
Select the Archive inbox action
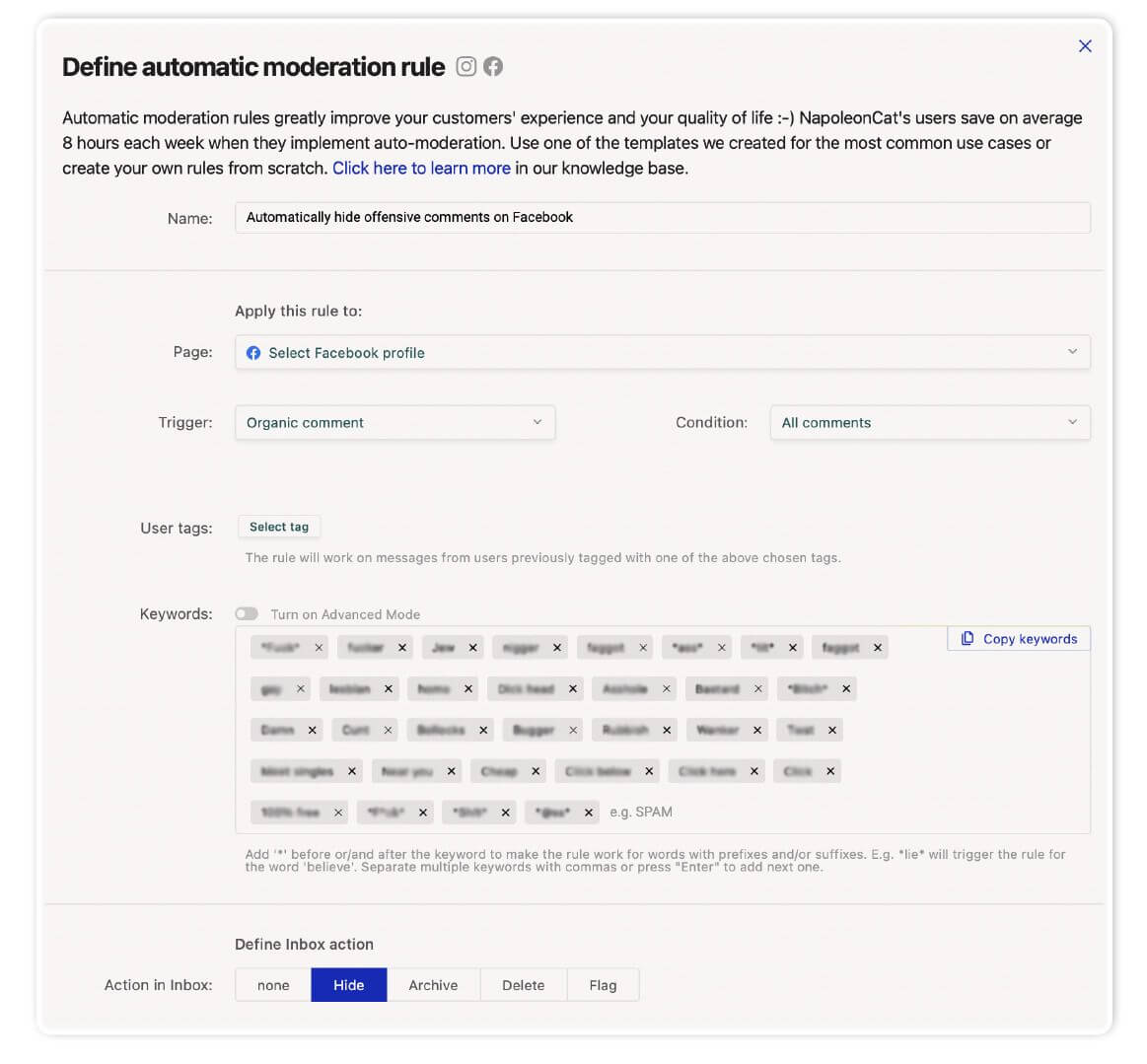coord(433,985)
